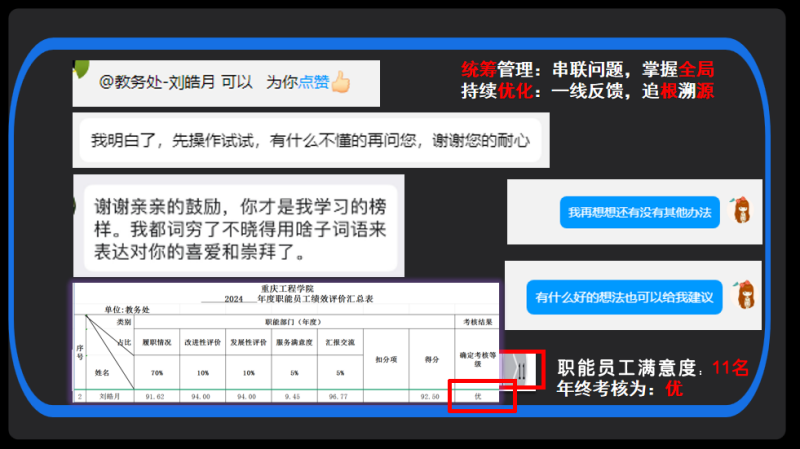The width and height of the screenshot is (800, 449).
Task: Select the blue bubble 我再想想还有没有其他办法
Action: point(640,212)
